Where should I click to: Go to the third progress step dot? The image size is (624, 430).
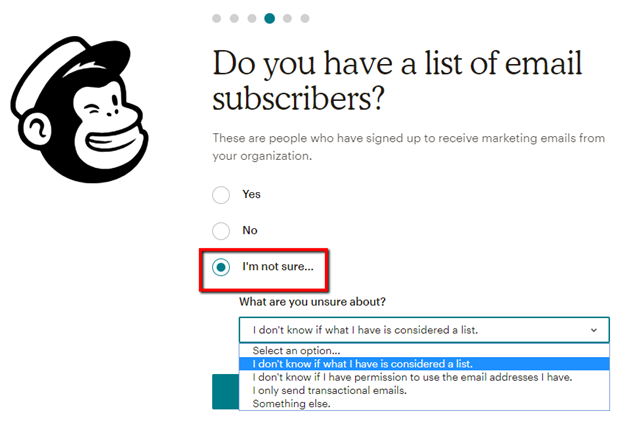(252, 18)
